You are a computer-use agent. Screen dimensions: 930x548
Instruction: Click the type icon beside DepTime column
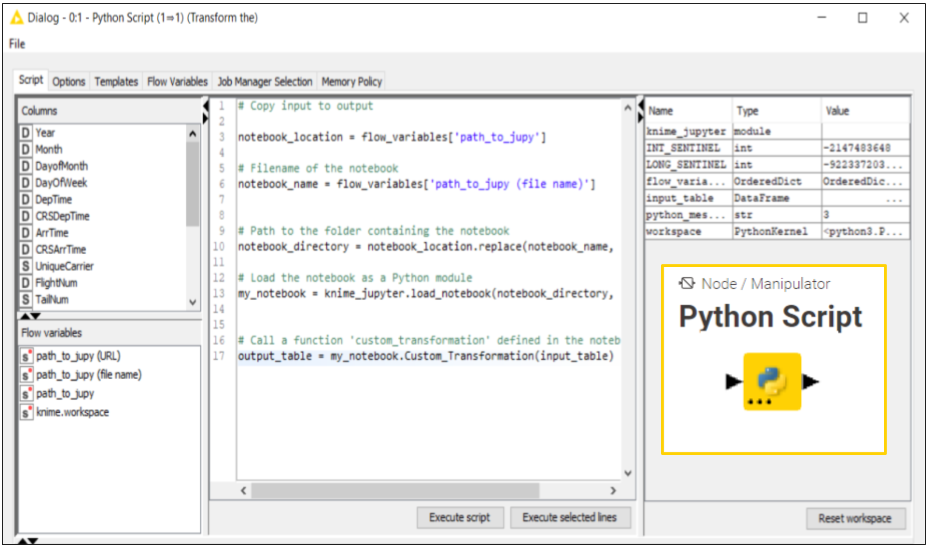click(26, 199)
